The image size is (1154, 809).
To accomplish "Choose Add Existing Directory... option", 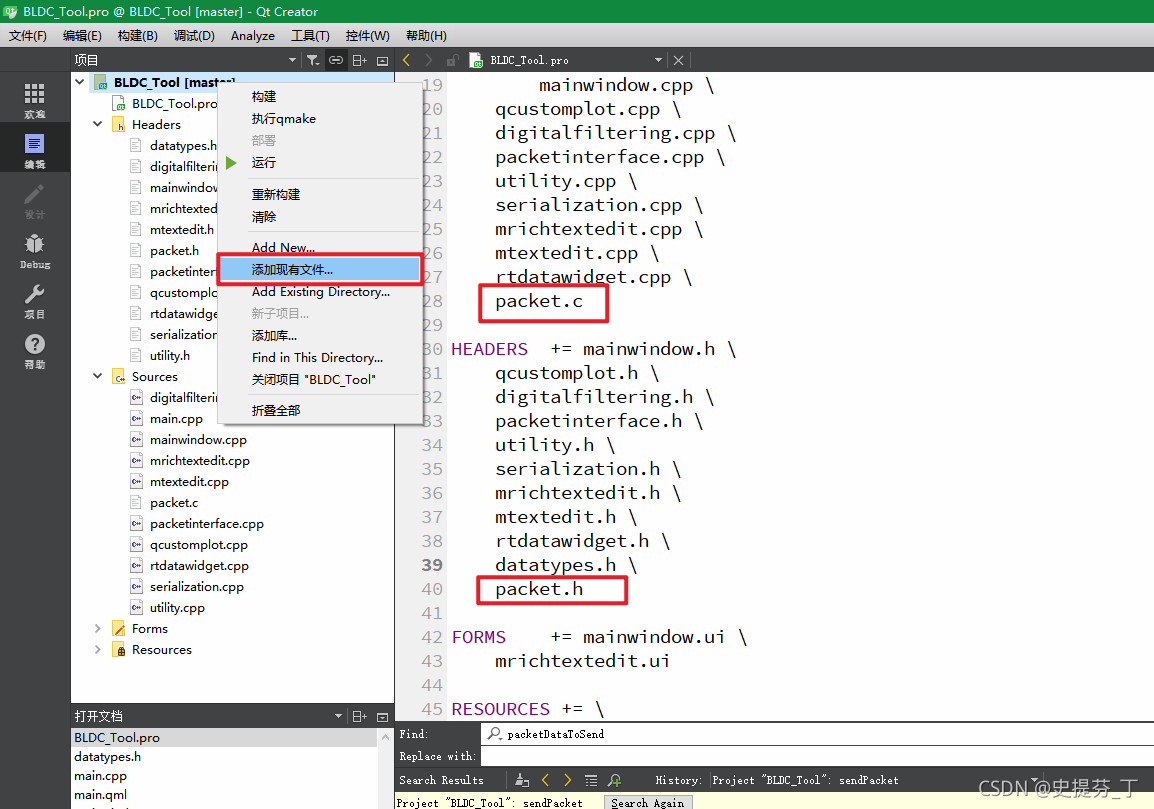I will click(x=320, y=292).
